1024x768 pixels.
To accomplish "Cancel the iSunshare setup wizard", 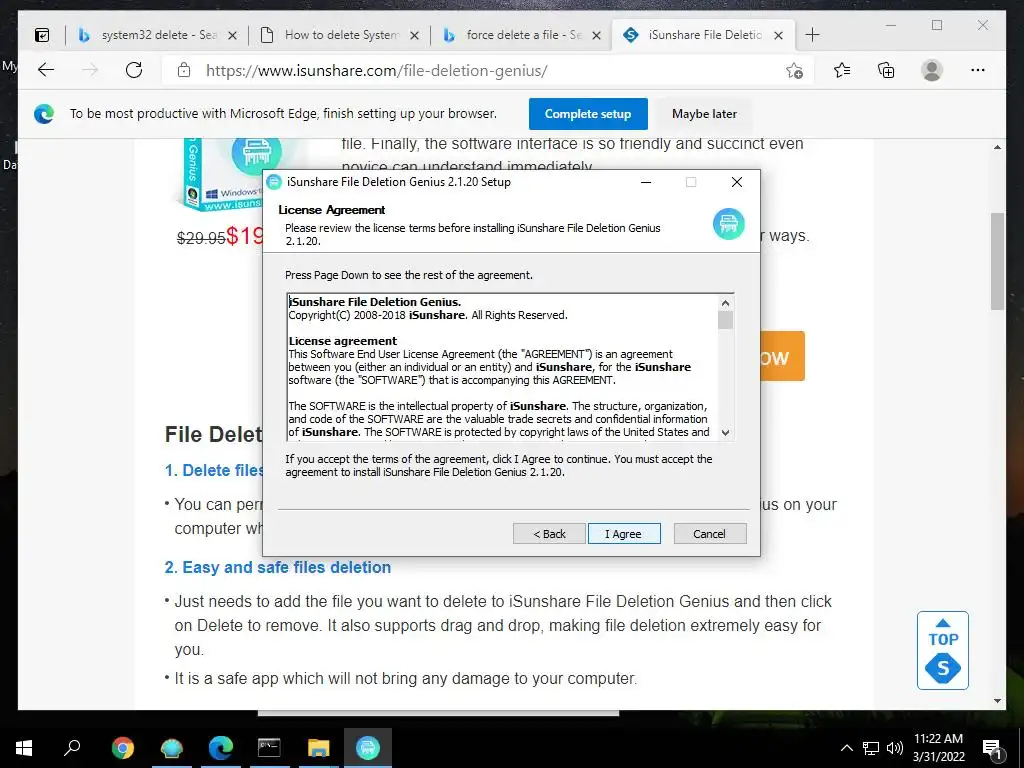I will point(709,534).
